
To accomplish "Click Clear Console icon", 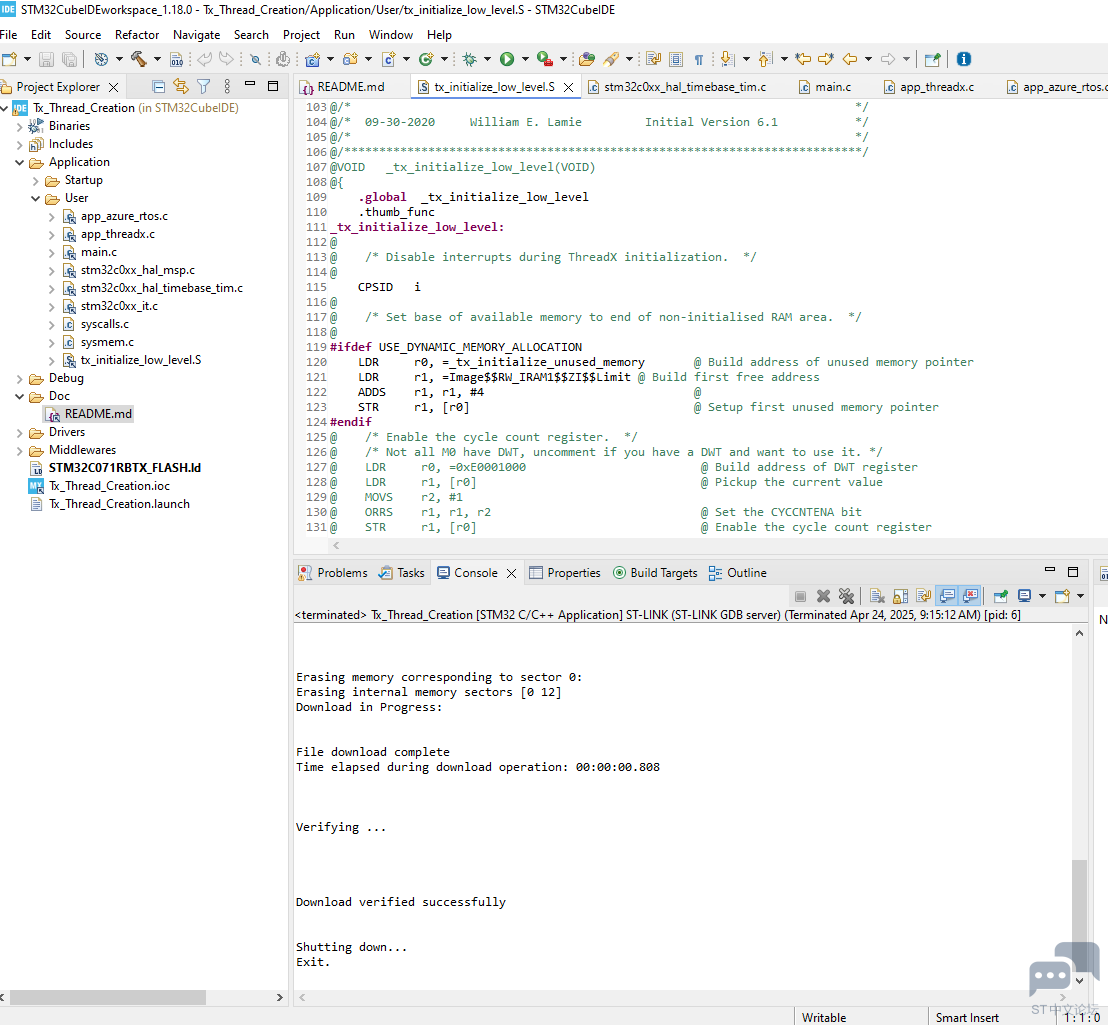I will pos(877,596).
